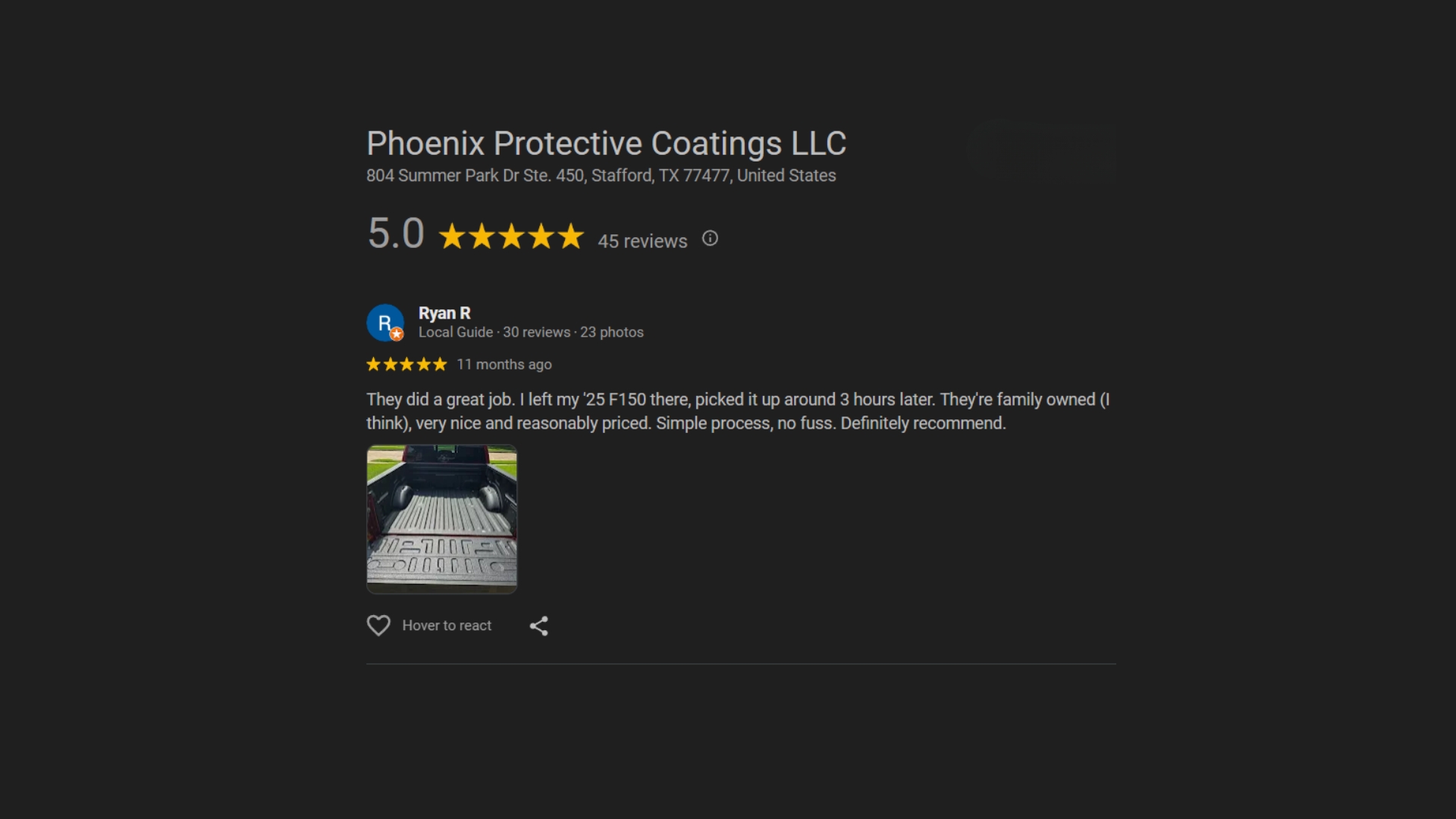Click the orange Local Guide badge on avatar
1456x819 pixels.
[397, 334]
